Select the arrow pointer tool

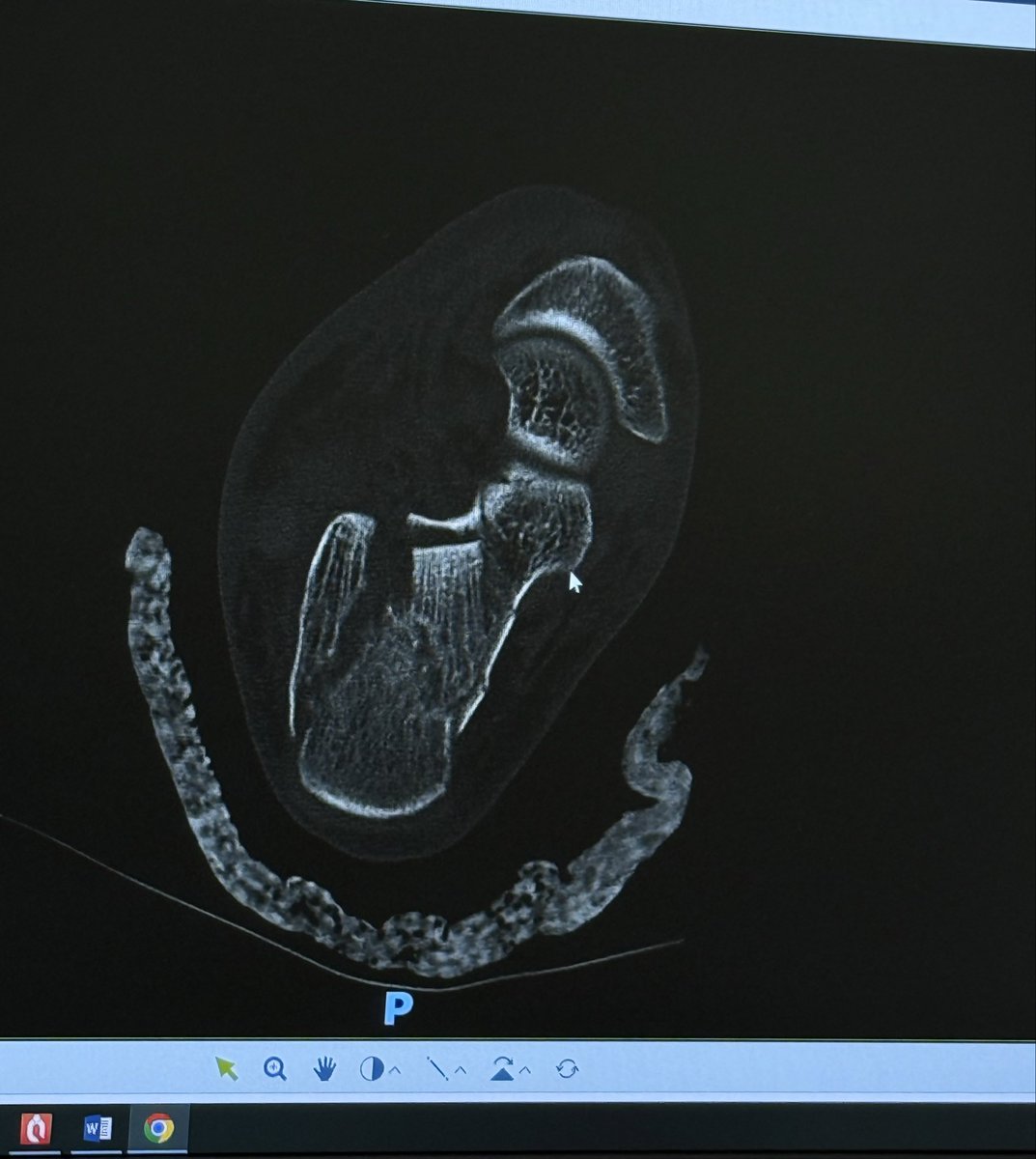[227, 1068]
